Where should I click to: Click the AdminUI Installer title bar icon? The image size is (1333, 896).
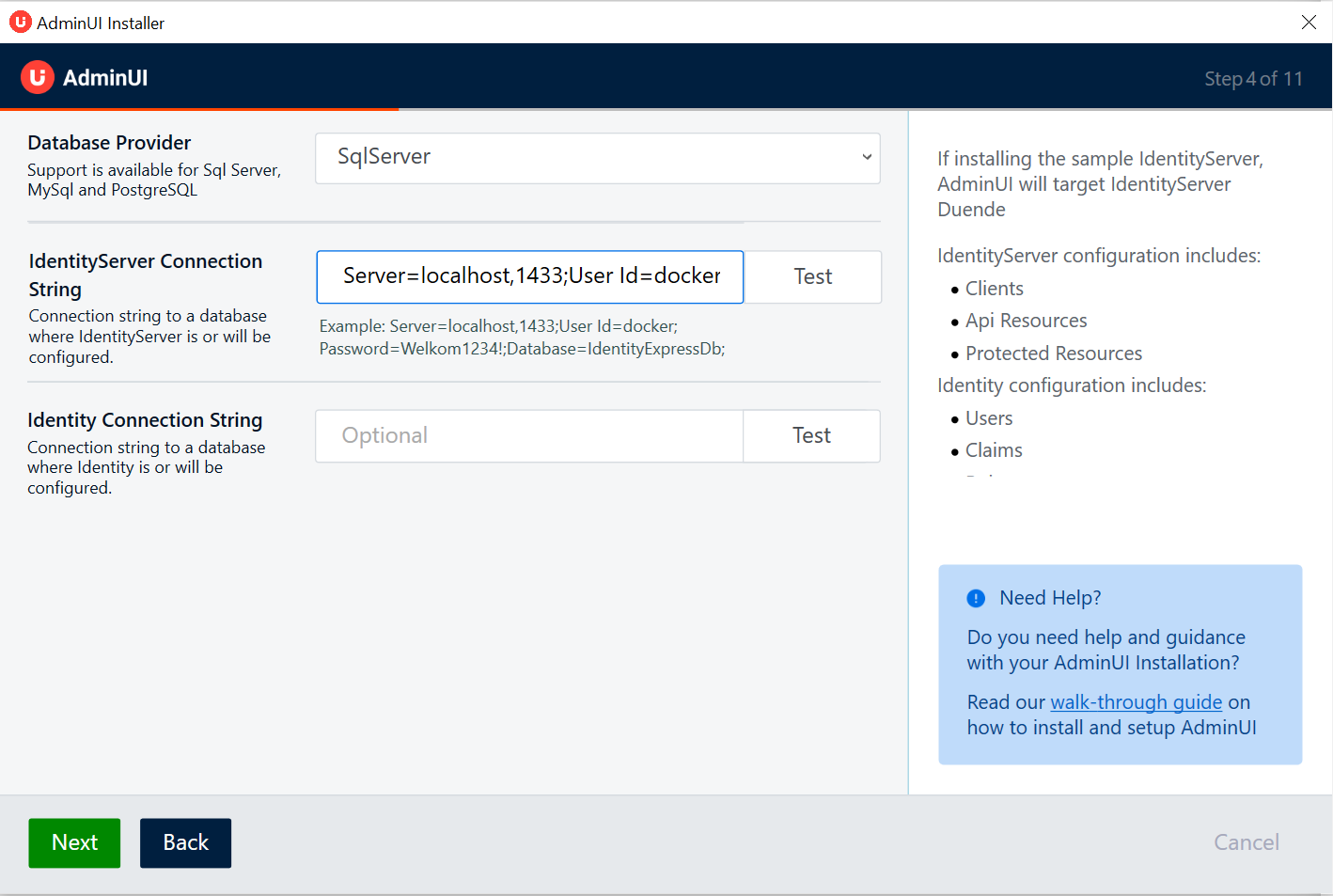coord(20,22)
